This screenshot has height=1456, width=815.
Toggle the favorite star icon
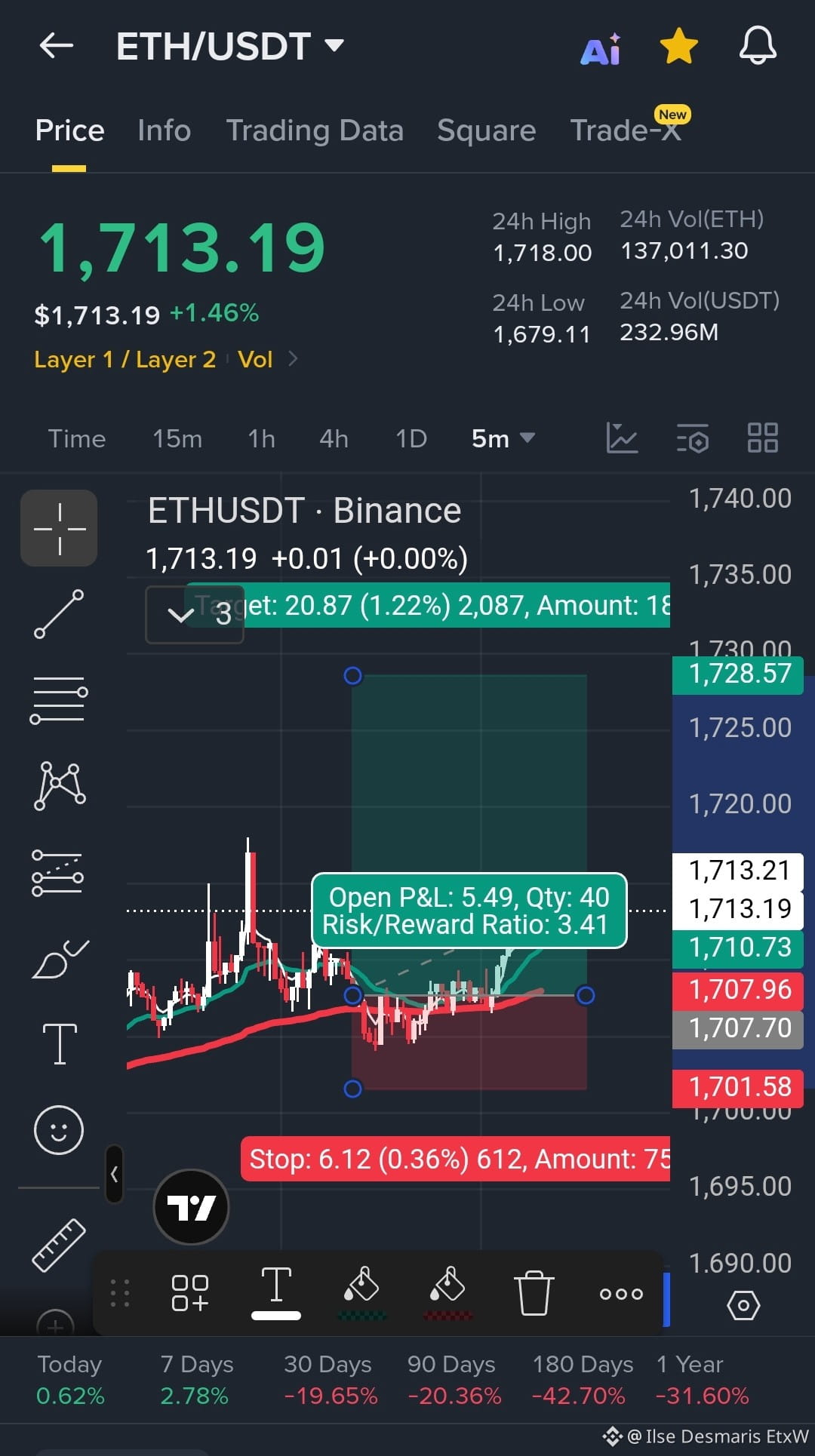[679, 46]
